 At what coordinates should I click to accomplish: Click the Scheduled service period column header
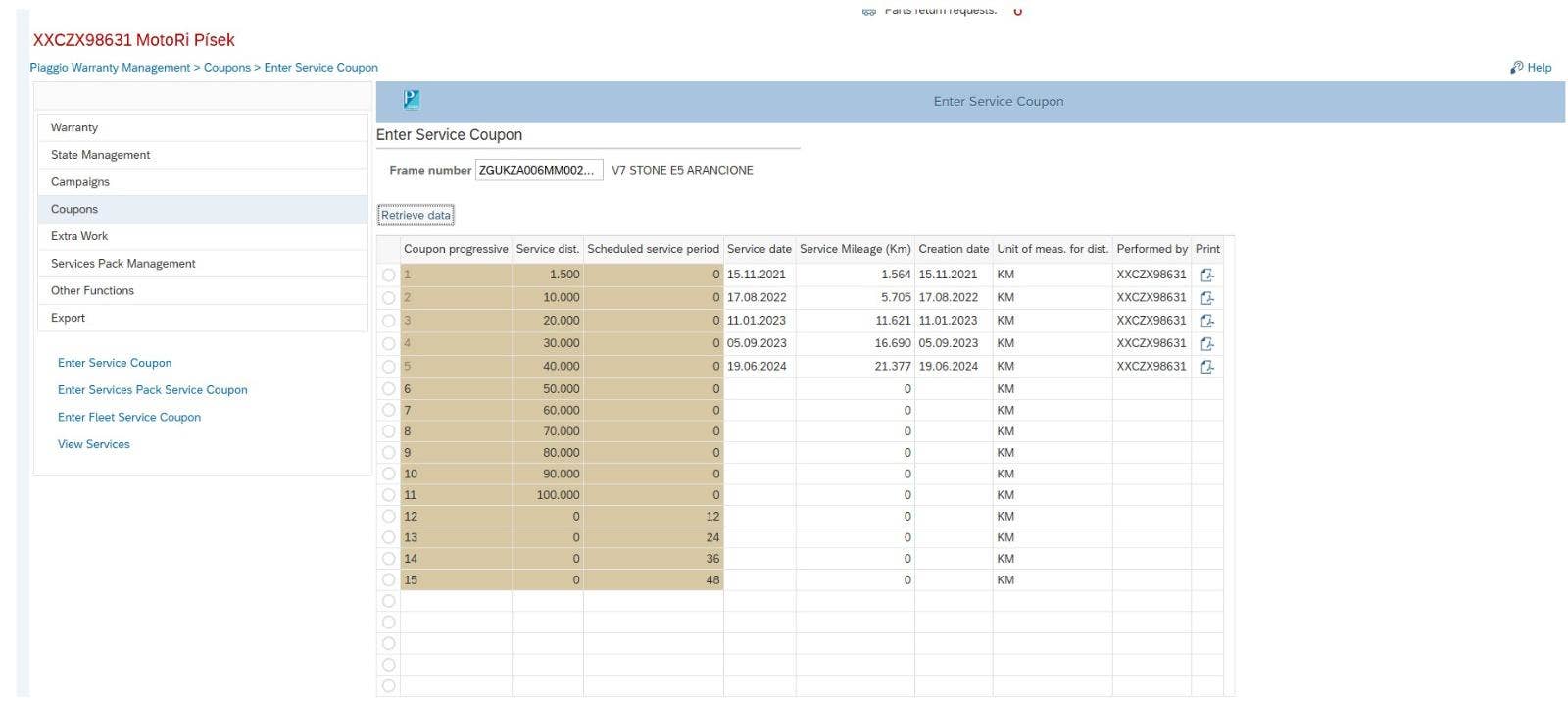(x=654, y=249)
